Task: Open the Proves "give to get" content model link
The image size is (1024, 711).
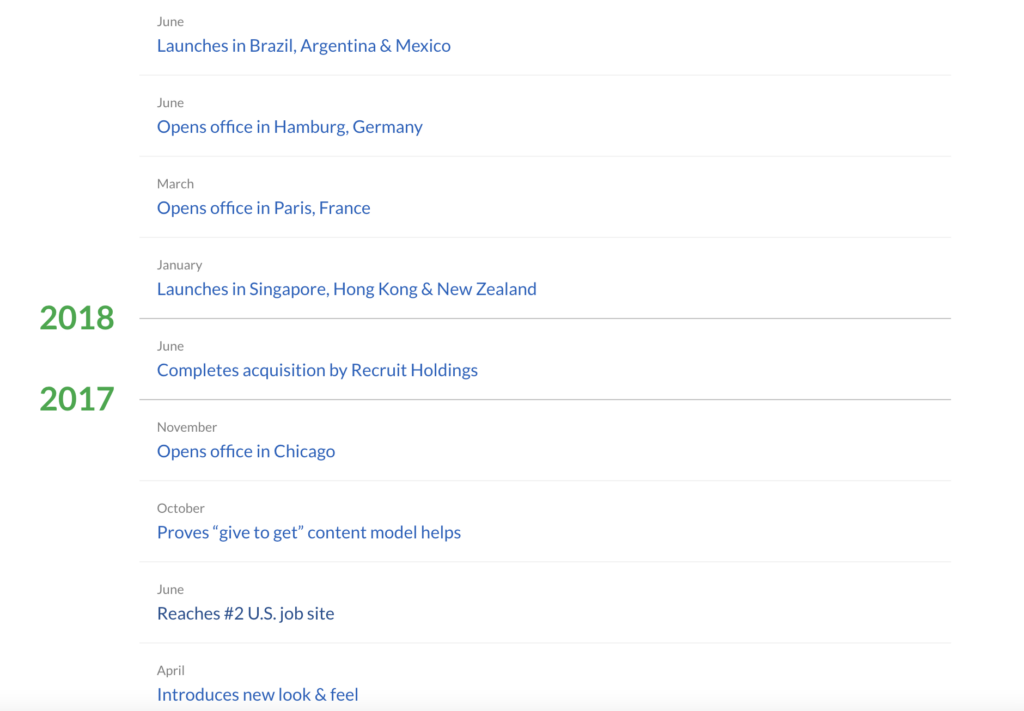Action: [x=308, y=532]
